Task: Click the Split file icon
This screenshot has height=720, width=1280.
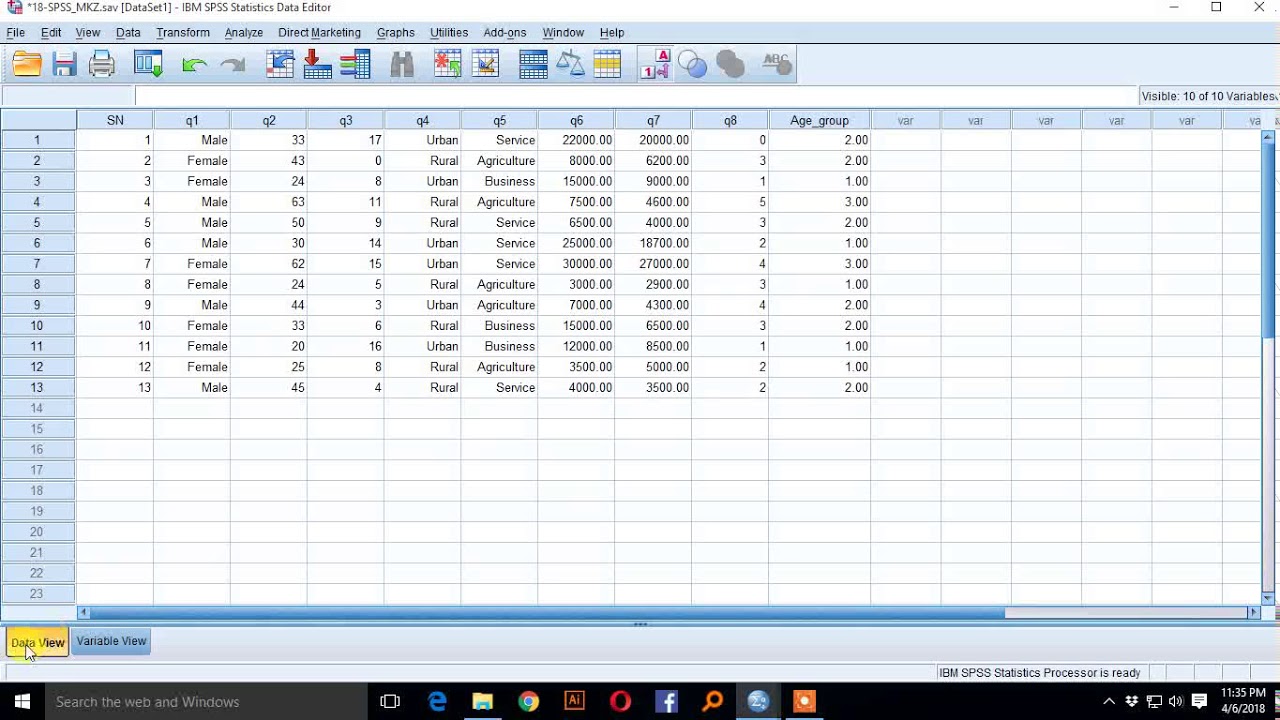Action: point(533,65)
